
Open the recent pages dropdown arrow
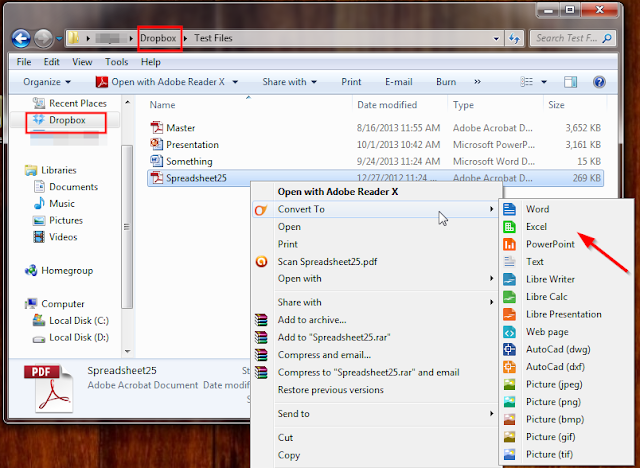[x=59, y=39]
